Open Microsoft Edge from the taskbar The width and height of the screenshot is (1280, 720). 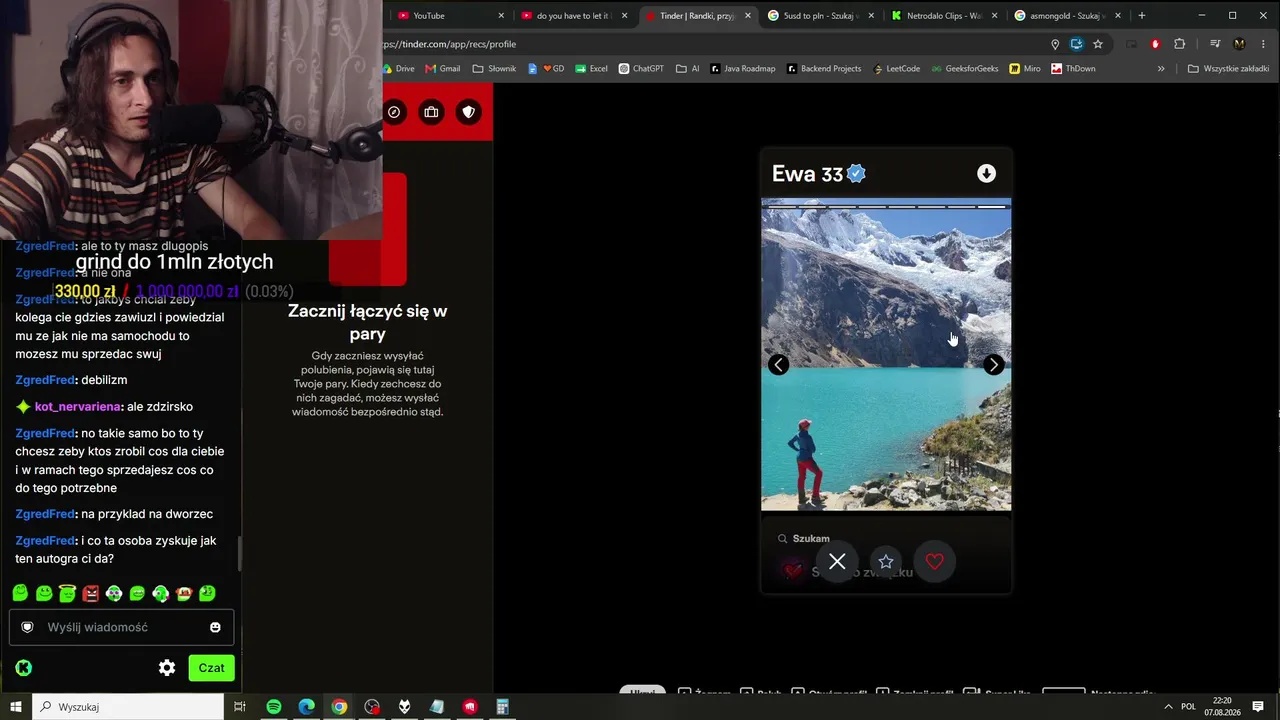tap(306, 707)
